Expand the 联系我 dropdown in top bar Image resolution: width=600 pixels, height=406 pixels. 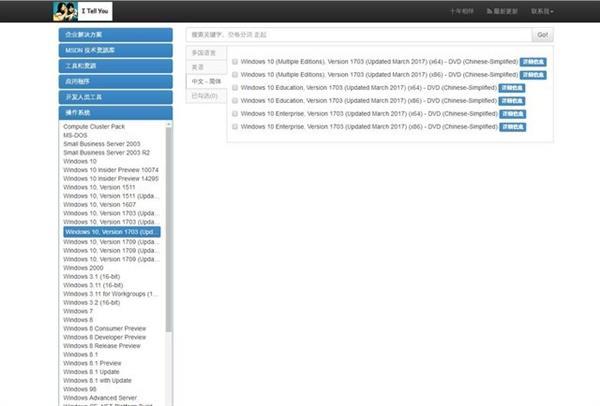[542, 11]
